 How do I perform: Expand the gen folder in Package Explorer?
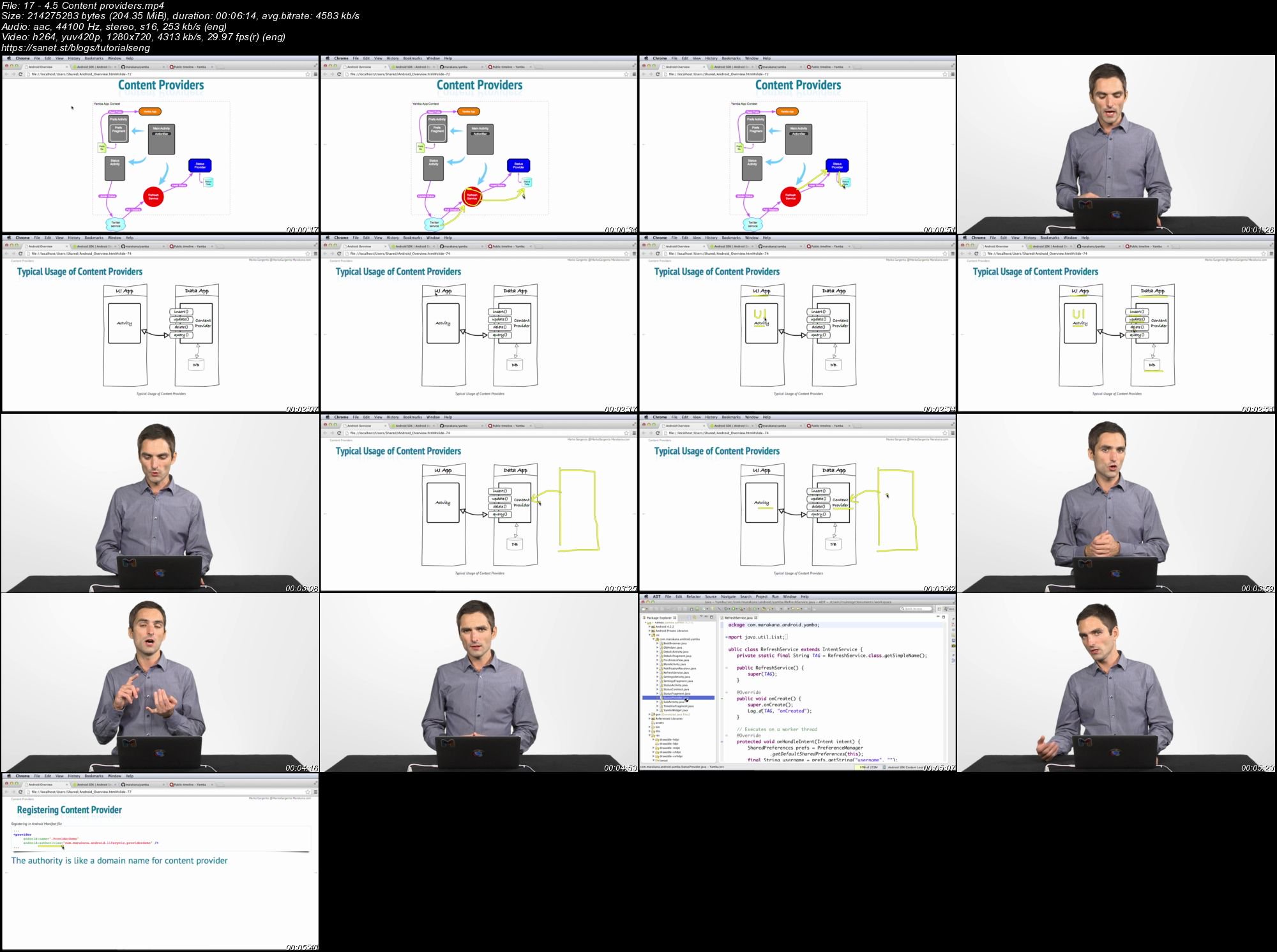point(649,714)
